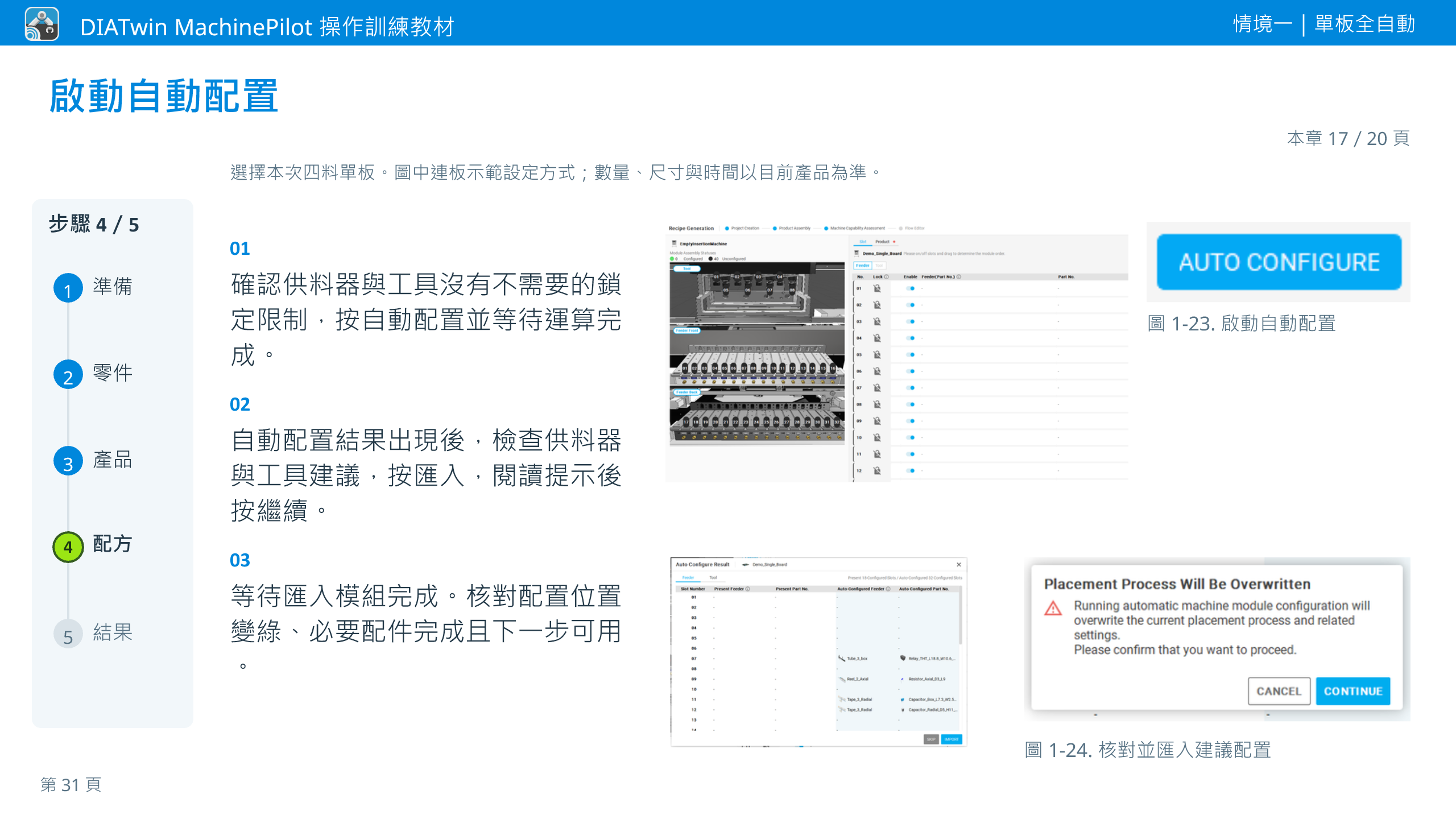
Task: Toggle the Enable switch for slot 07
Action: [911, 387]
